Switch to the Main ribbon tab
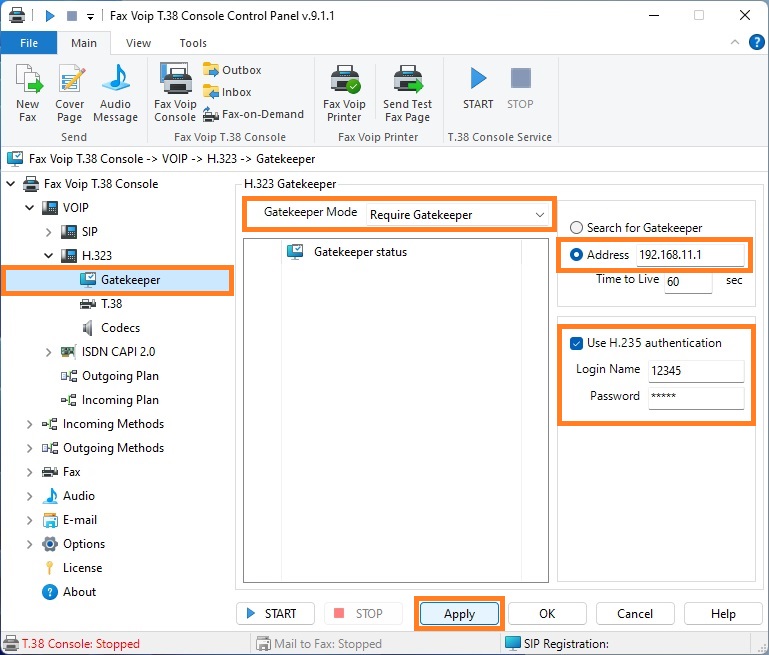Screen dimensions: 769x655 [84, 43]
